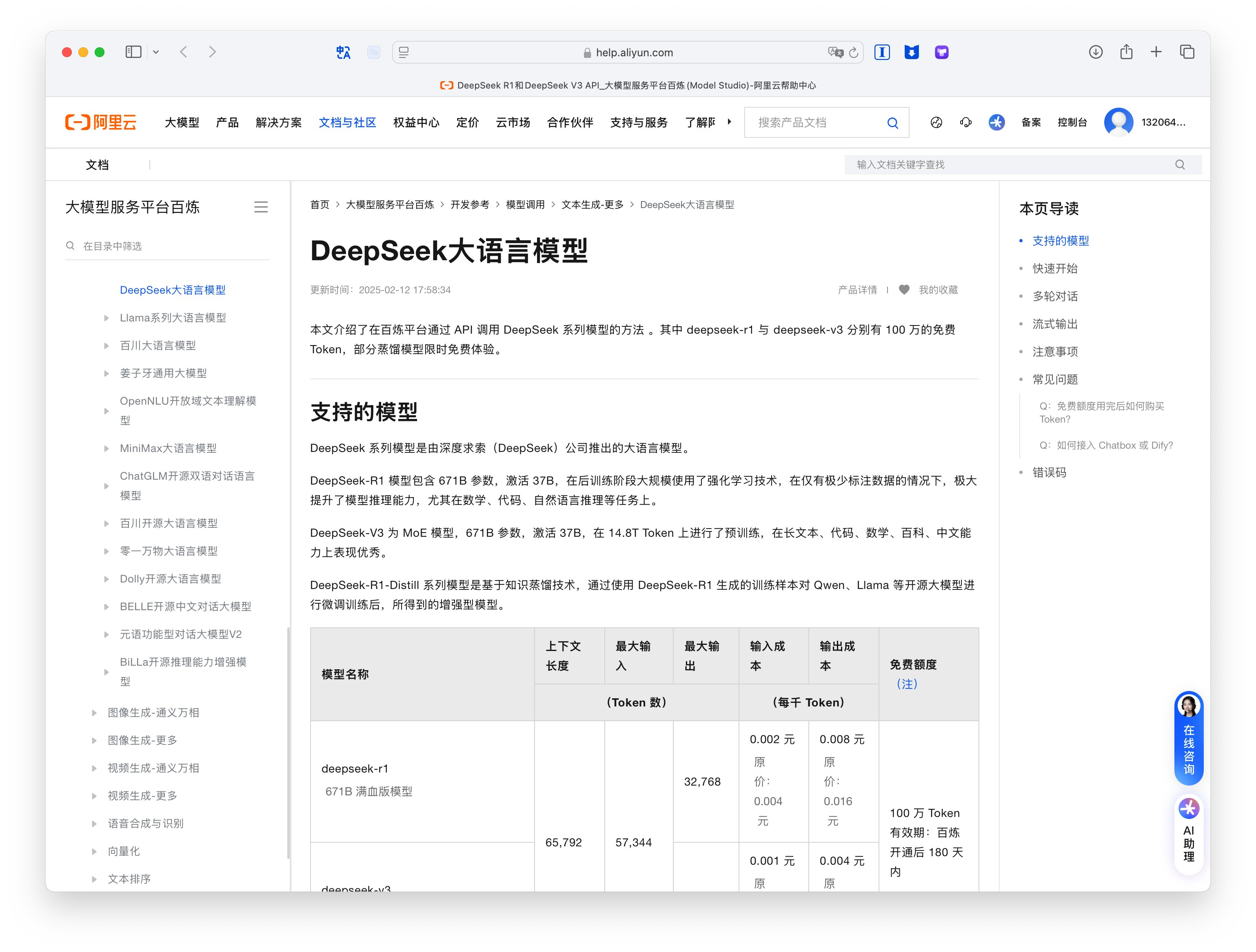Expand Llama系列大语言模型 tree item
The height and width of the screenshot is (952, 1256).
pyautogui.click(x=106, y=318)
